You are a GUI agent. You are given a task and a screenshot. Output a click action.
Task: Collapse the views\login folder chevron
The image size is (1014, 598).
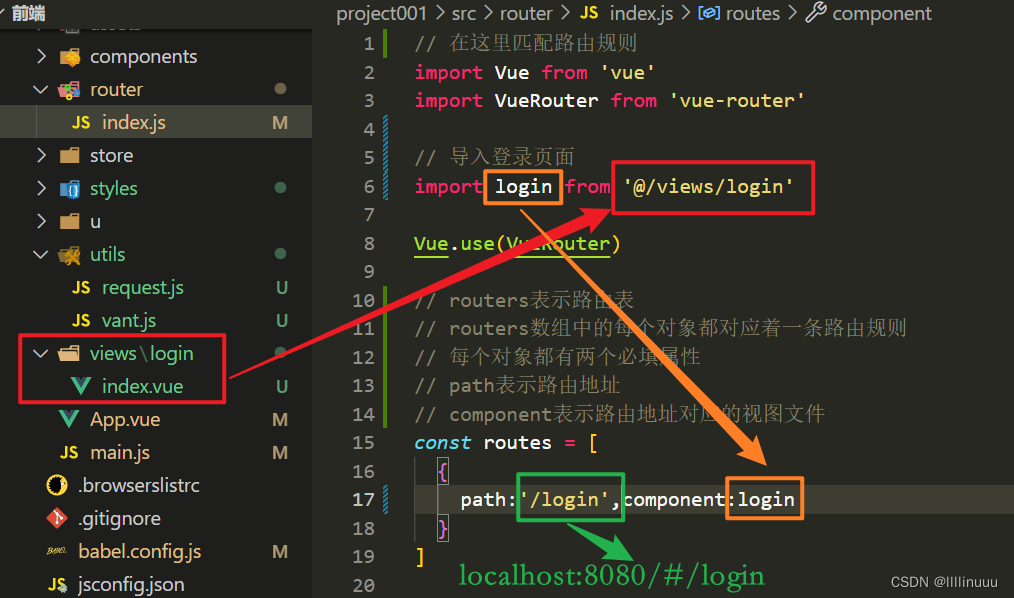click(41, 353)
